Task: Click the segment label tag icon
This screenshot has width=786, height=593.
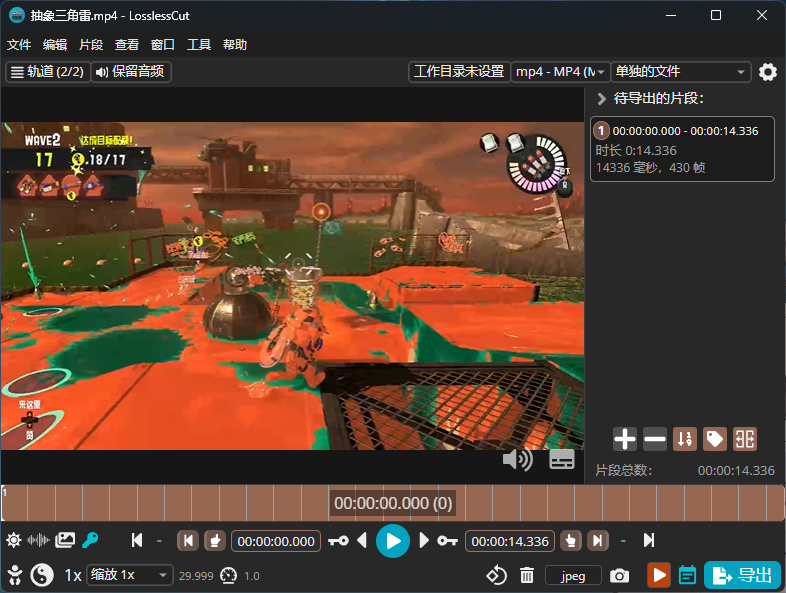Action: tap(715, 439)
